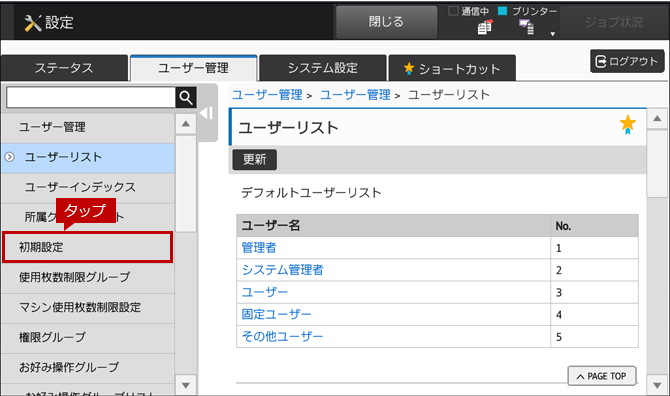Select ユーザー管理 in the sidebar menu
Image resolution: width=670 pixels, height=396 pixels.
[88, 127]
